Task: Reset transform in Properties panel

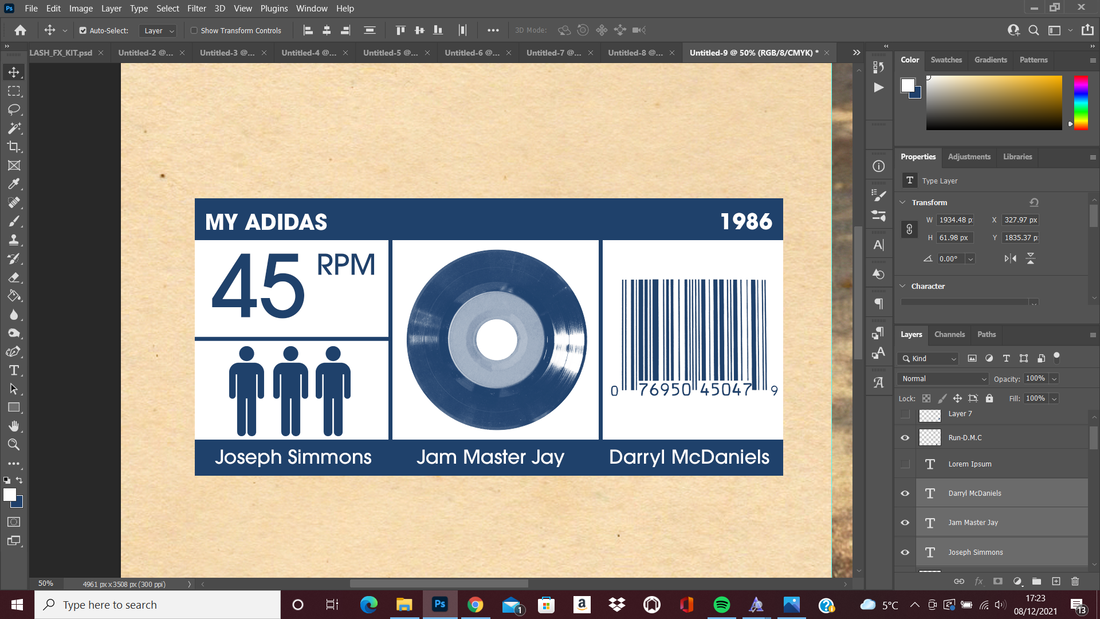Action: click(1033, 202)
